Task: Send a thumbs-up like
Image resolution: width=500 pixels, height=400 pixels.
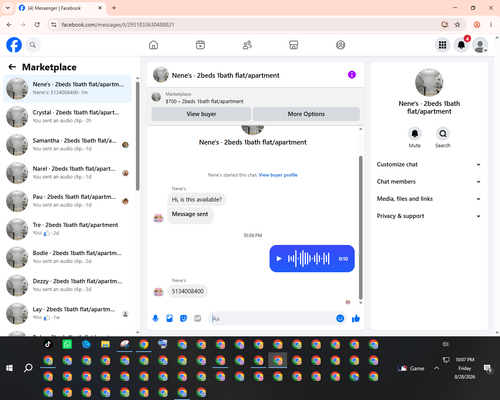Action: 356,319
